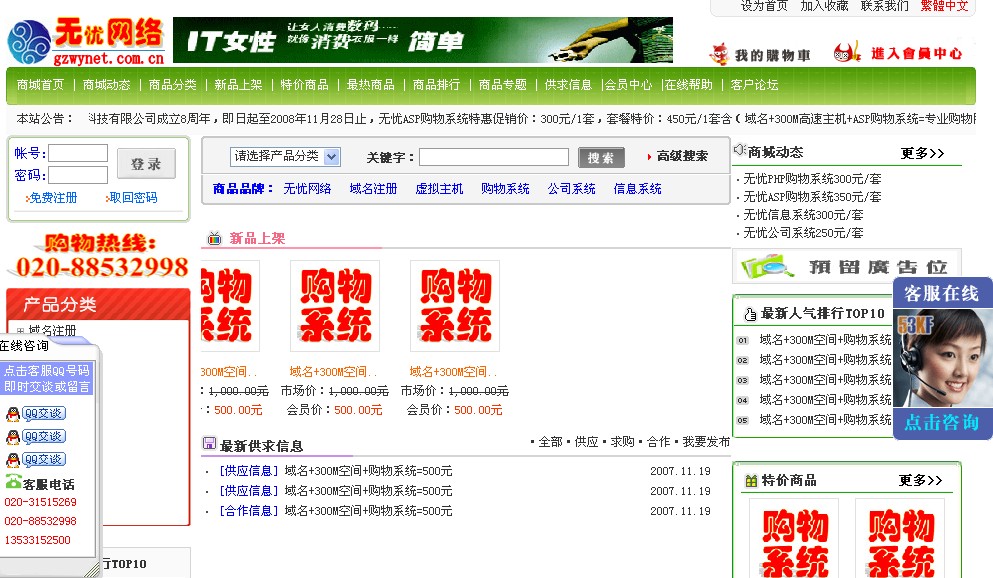The image size is (993, 578).
Task: Click 更多>> beside 商城动态
Action: coord(922,153)
